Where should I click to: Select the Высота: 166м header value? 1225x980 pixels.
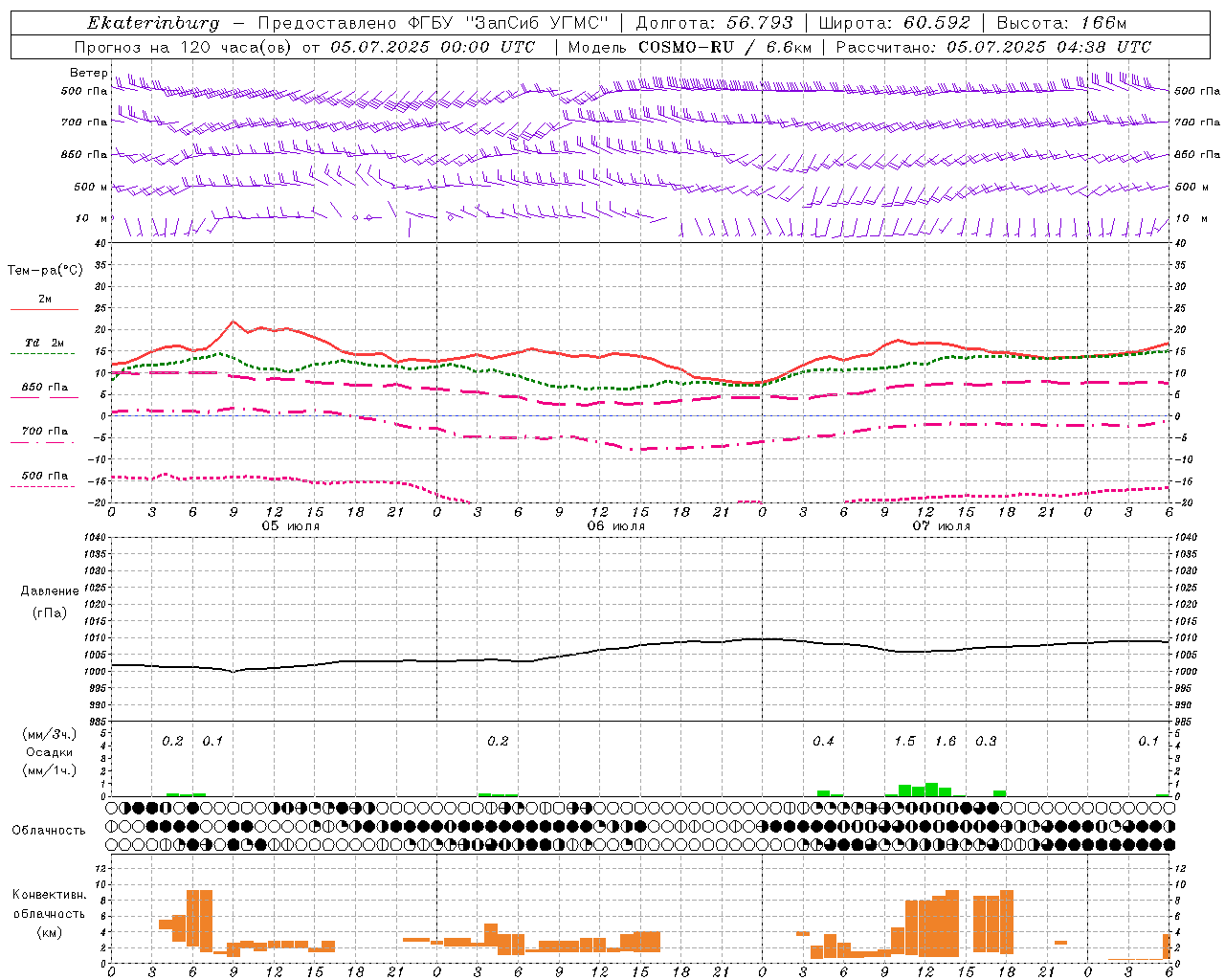[1061, 23]
